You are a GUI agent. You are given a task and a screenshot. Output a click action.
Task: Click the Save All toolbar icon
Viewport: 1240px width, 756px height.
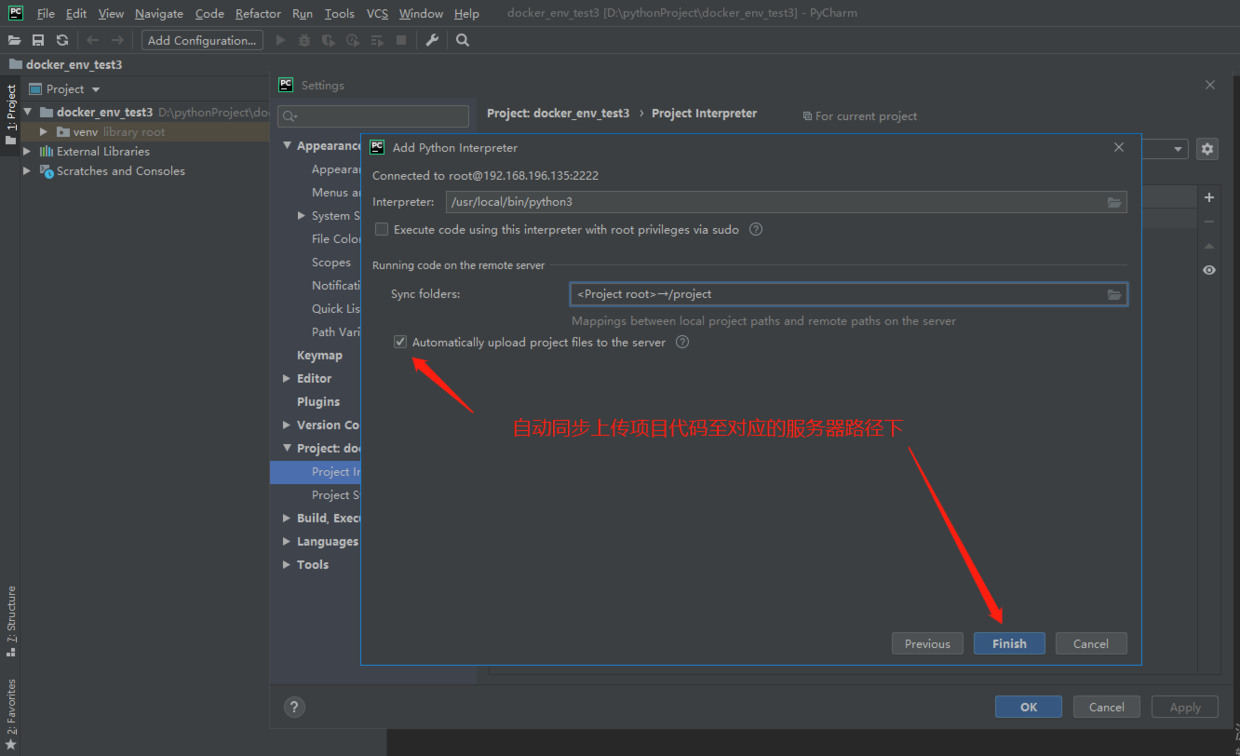pyautogui.click(x=38, y=40)
